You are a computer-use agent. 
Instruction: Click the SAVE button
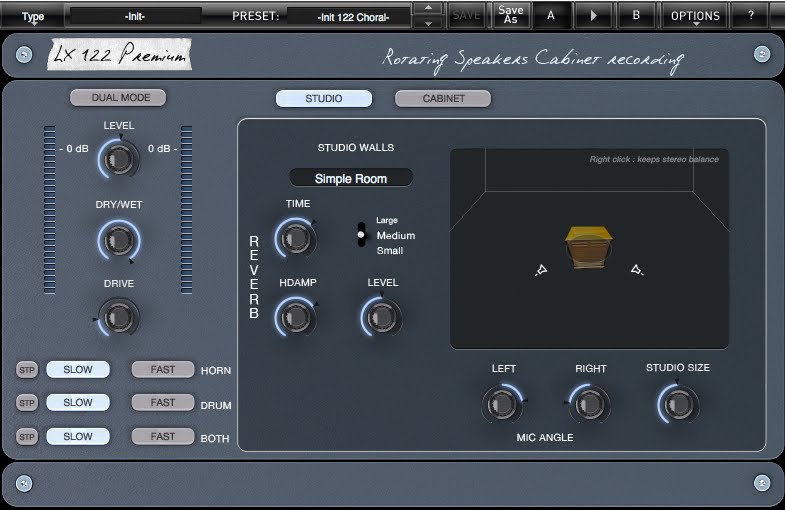click(x=466, y=16)
